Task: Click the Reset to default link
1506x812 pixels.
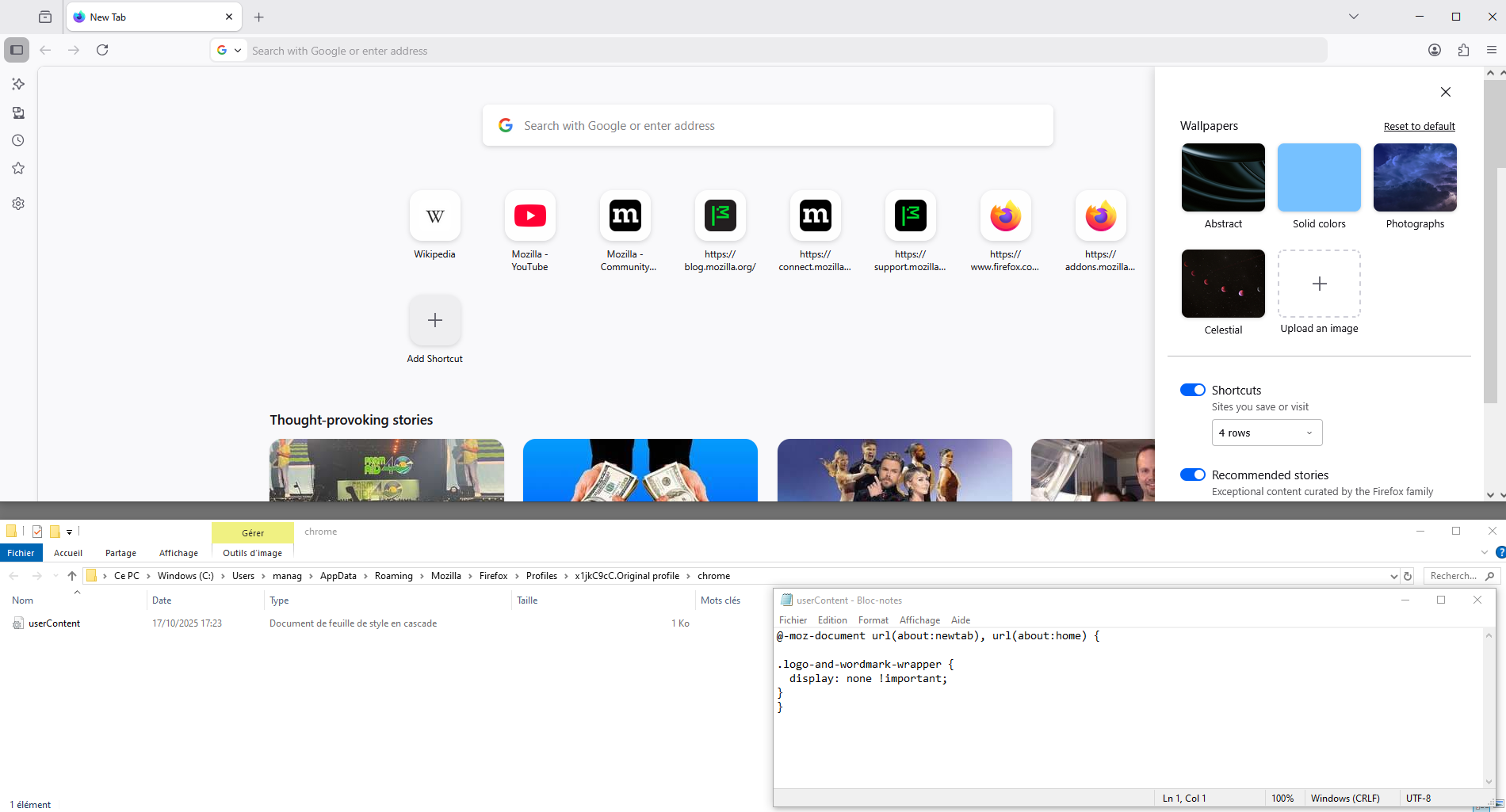Action: point(1419,127)
